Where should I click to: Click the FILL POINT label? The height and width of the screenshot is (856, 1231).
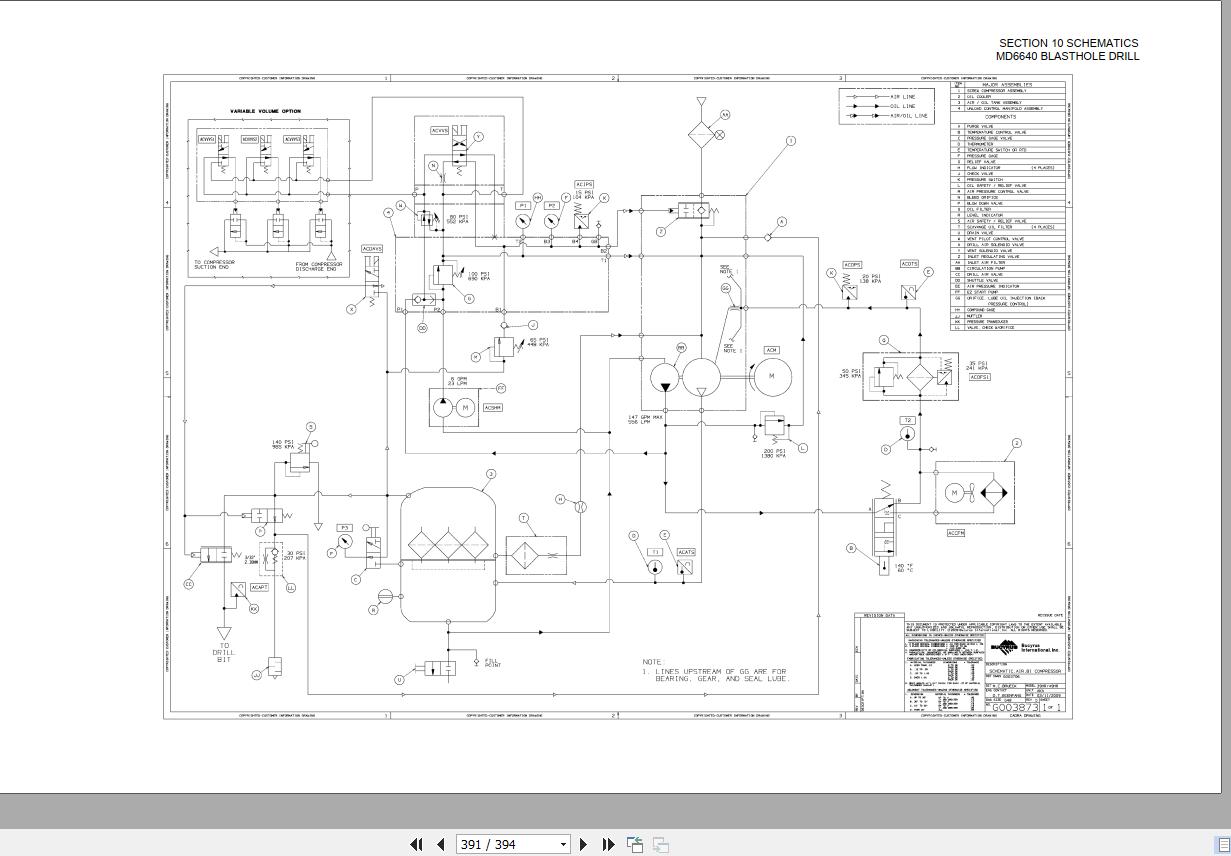tap(492, 662)
